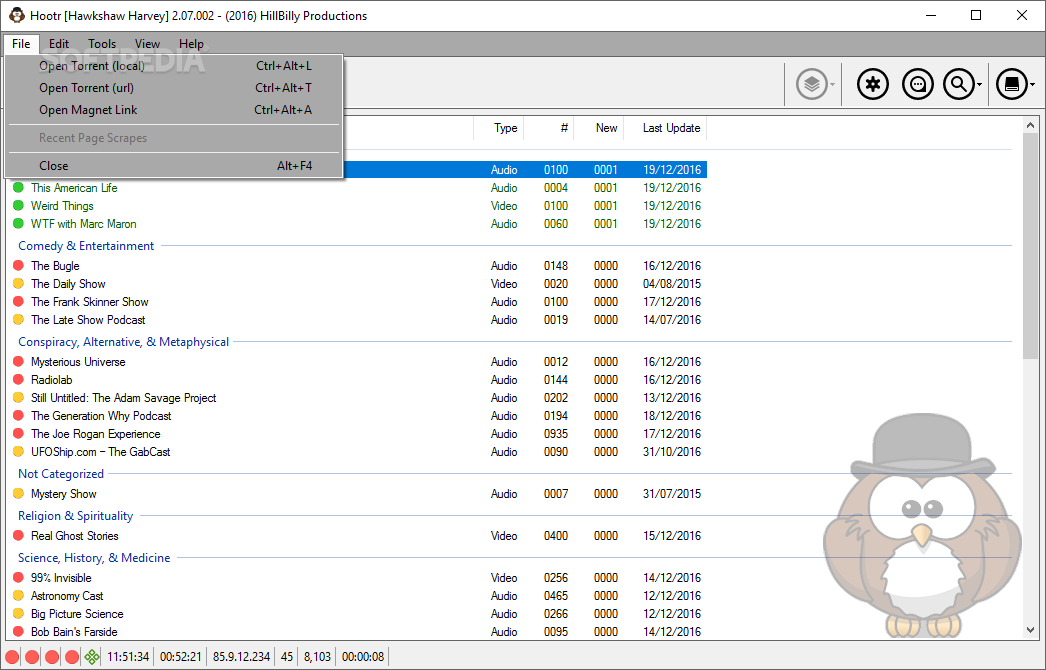
Task: Open the File menu
Action: point(21,44)
